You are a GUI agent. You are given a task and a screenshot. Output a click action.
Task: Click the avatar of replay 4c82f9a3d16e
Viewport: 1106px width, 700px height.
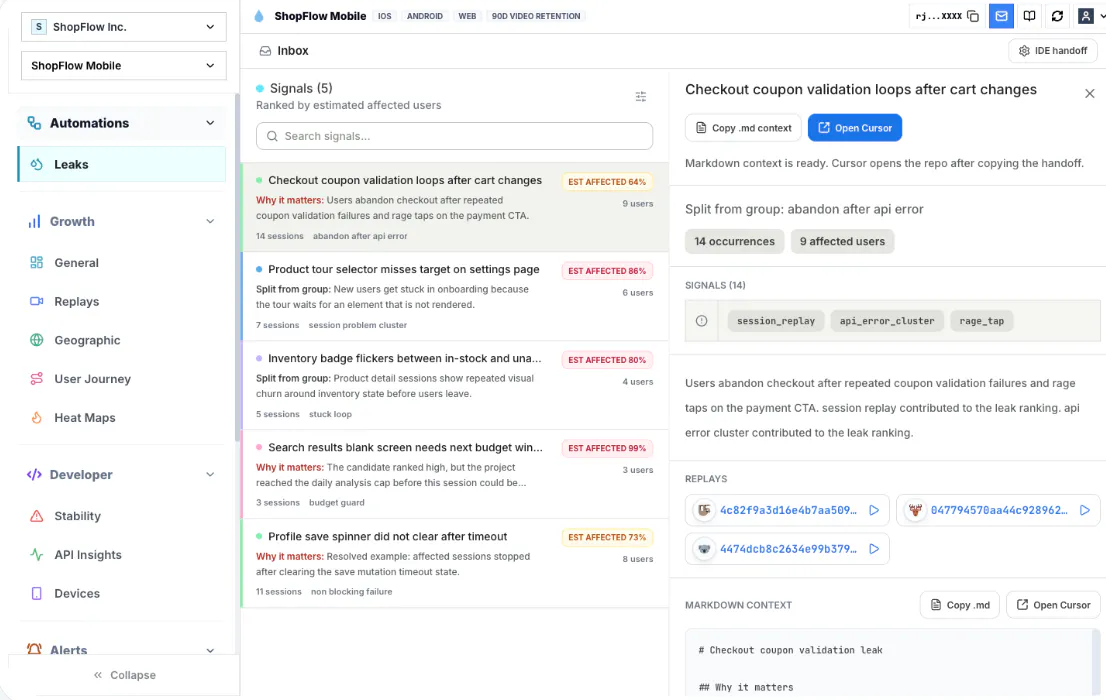[x=703, y=510]
